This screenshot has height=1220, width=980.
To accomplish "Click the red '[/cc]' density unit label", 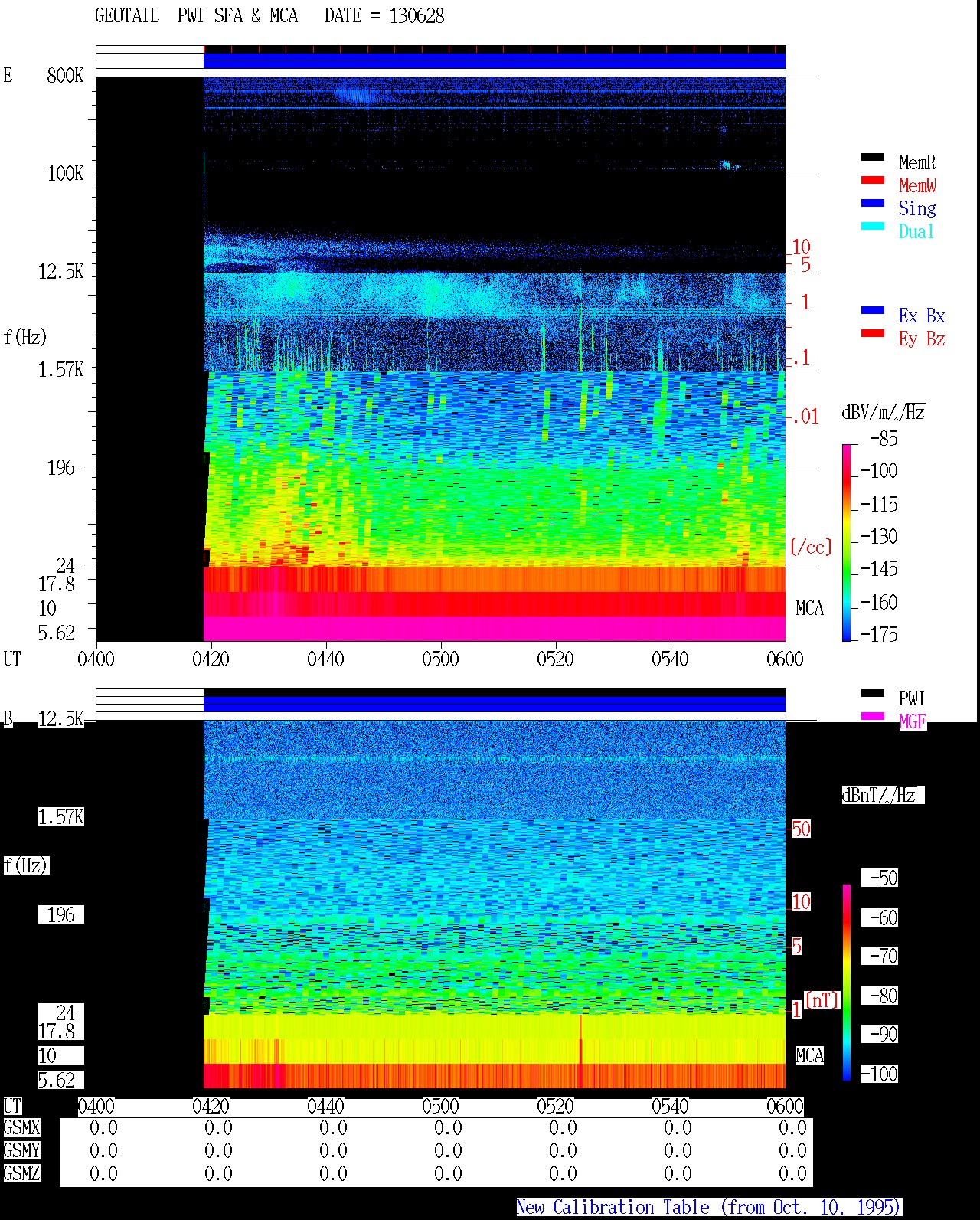I will [x=811, y=547].
